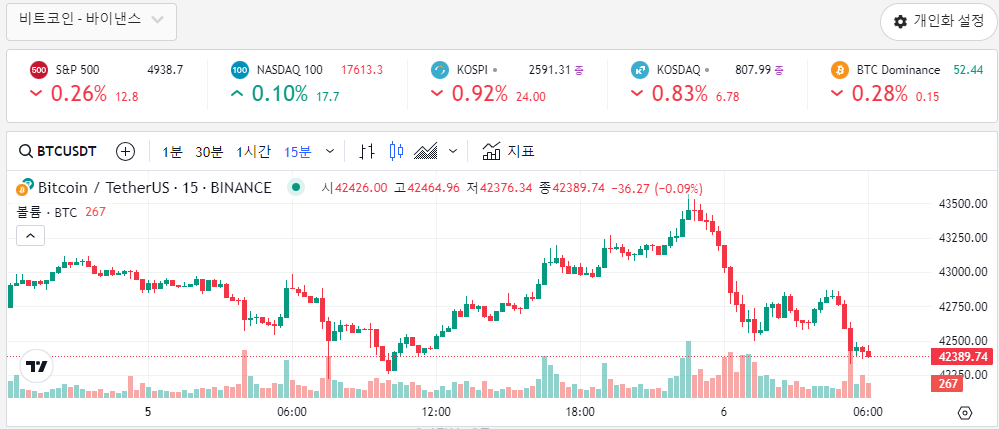Image resolution: width=999 pixels, height=429 pixels.
Task: Switch to the 30분 interval
Action: click(x=209, y=152)
